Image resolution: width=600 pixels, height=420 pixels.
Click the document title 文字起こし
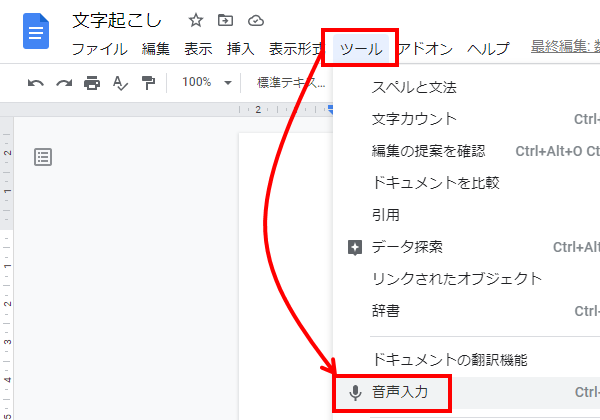click(117, 20)
